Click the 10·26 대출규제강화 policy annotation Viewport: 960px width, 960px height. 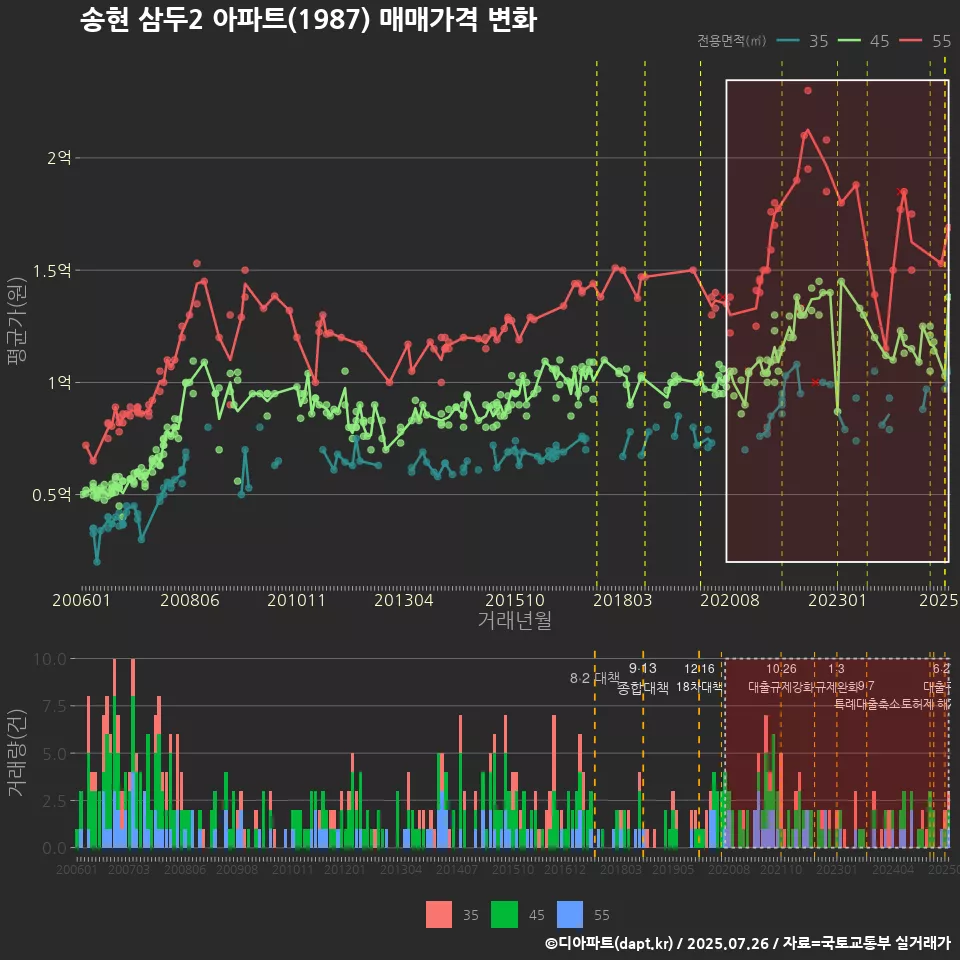781,678
